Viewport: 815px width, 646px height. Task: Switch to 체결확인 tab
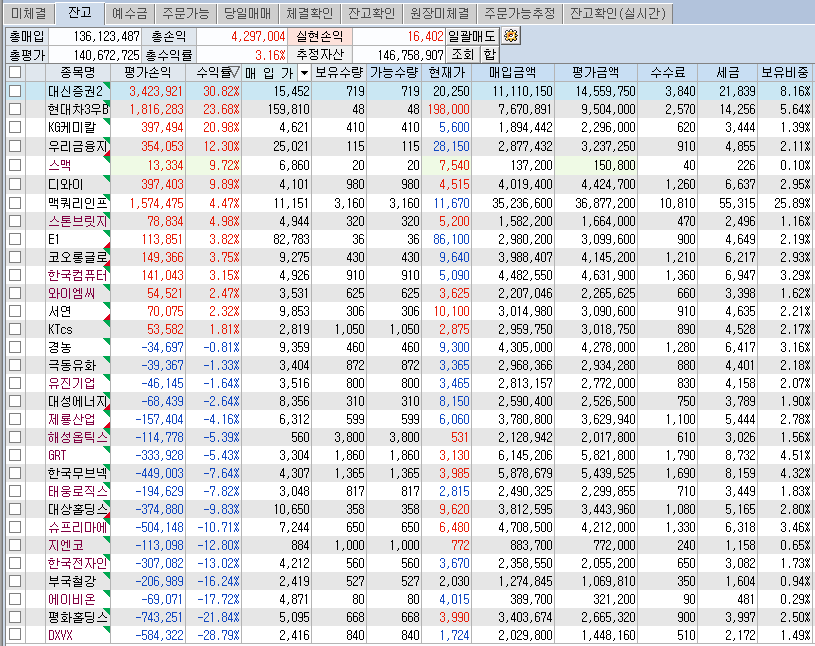[309, 13]
